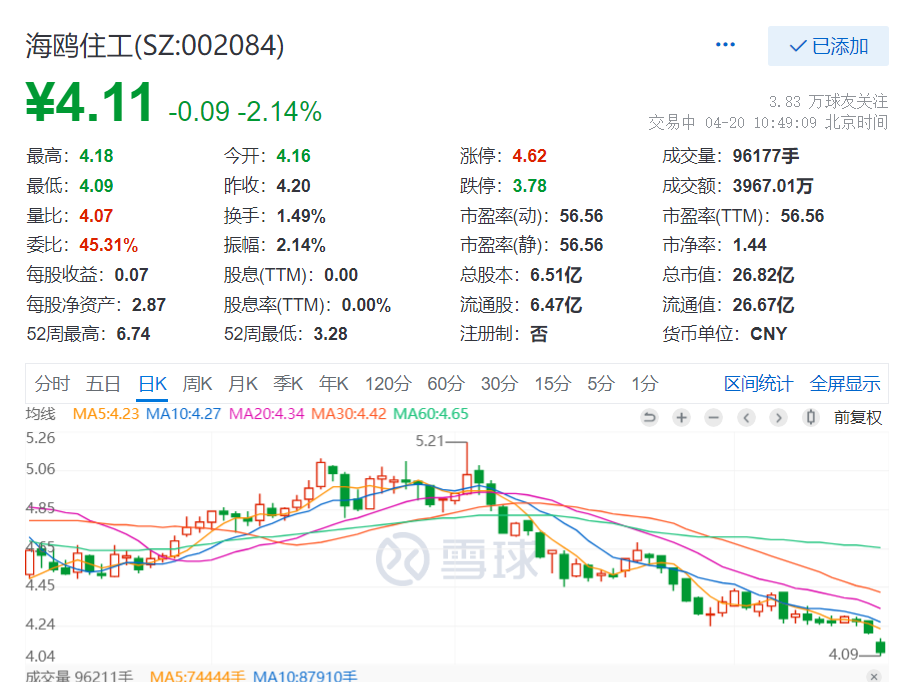921x682 pixels.
Task: Close the volume panel with the X icon
Action: [874, 676]
